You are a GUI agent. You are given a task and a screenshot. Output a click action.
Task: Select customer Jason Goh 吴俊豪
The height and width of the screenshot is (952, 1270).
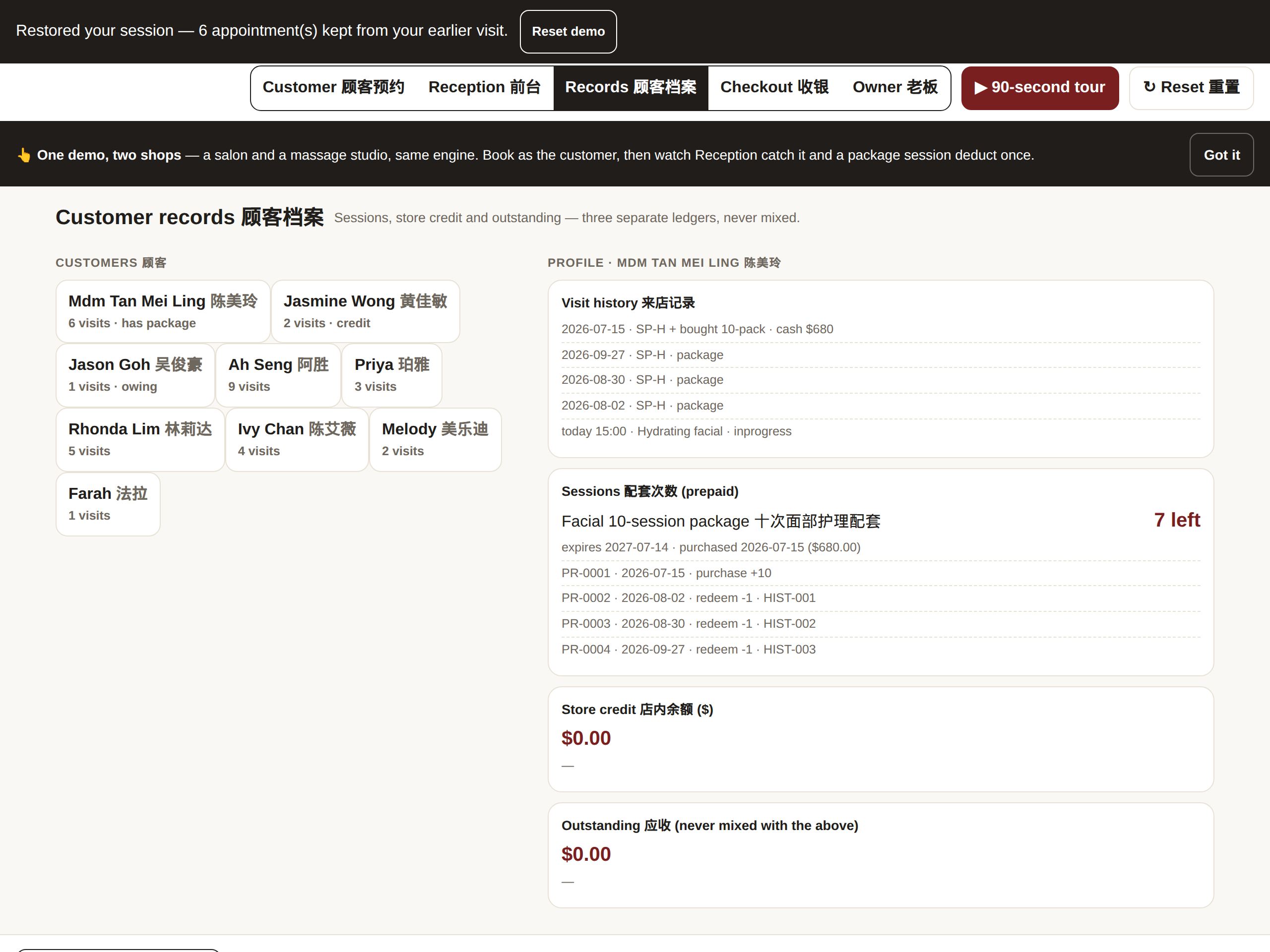pos(135,375)
